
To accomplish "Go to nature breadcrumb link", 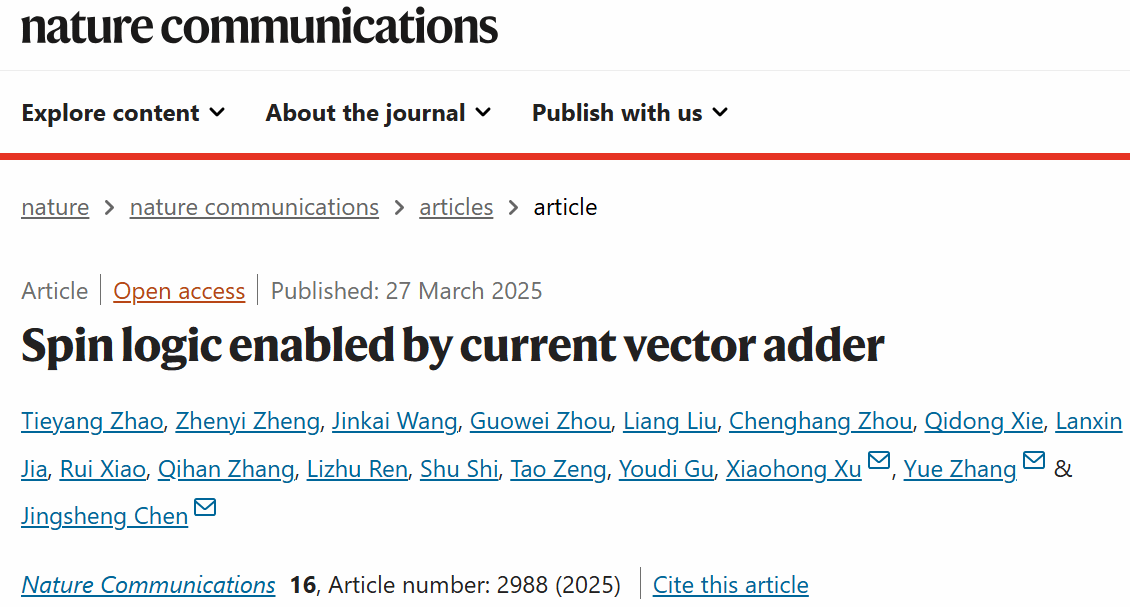I will click(55, 207).
